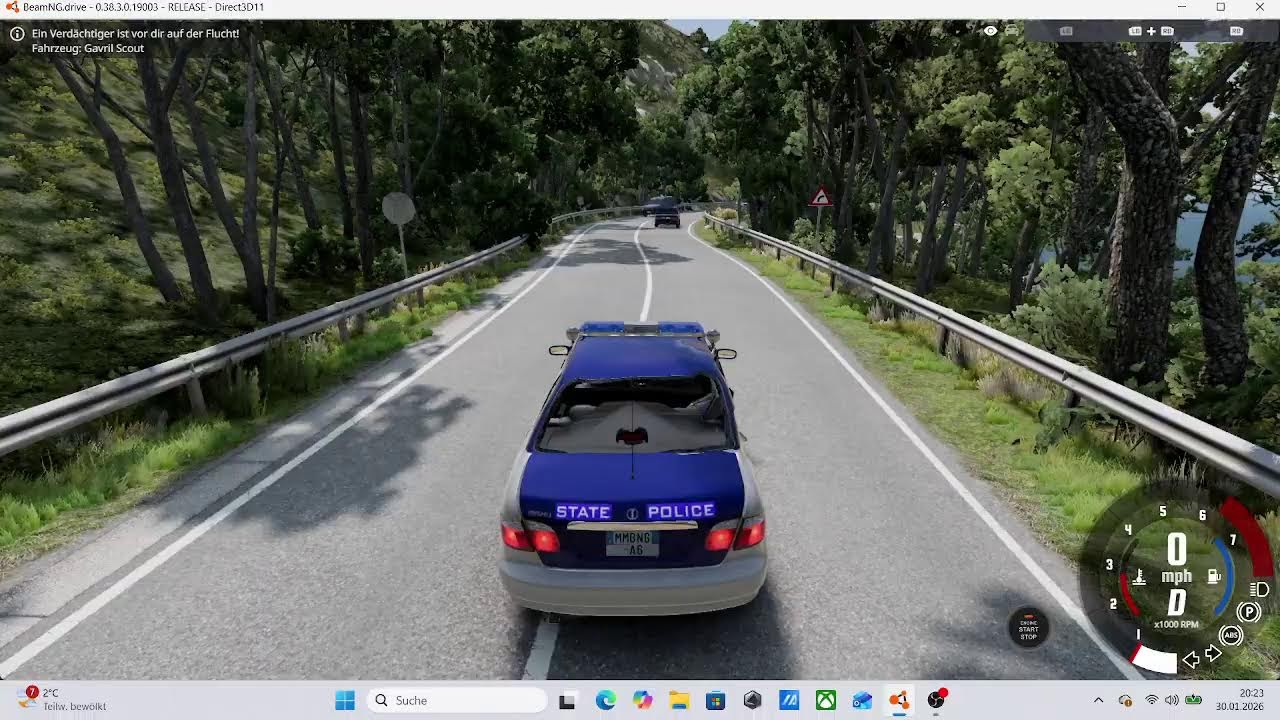This screenshot has height=720, width=1280.
Task: Click the right turn signal arrow
Action: [1213, 654]
